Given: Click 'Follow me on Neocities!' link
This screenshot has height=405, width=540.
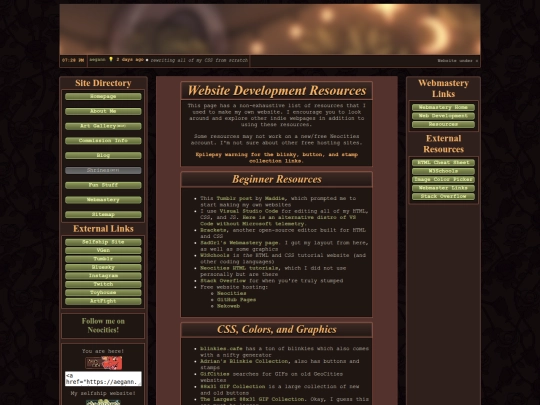Looking at the screenshot, I should pos(103,325).
